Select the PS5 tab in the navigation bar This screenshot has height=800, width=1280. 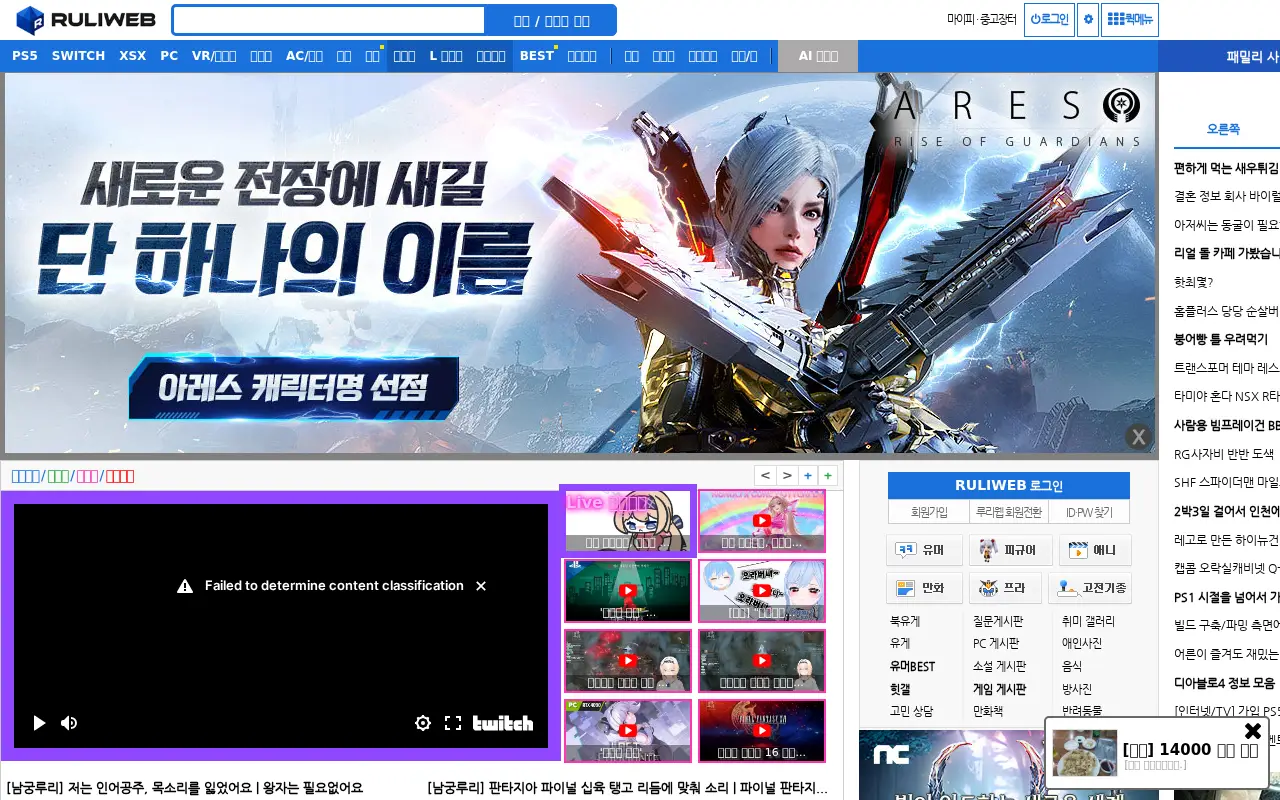coord(25,56)
